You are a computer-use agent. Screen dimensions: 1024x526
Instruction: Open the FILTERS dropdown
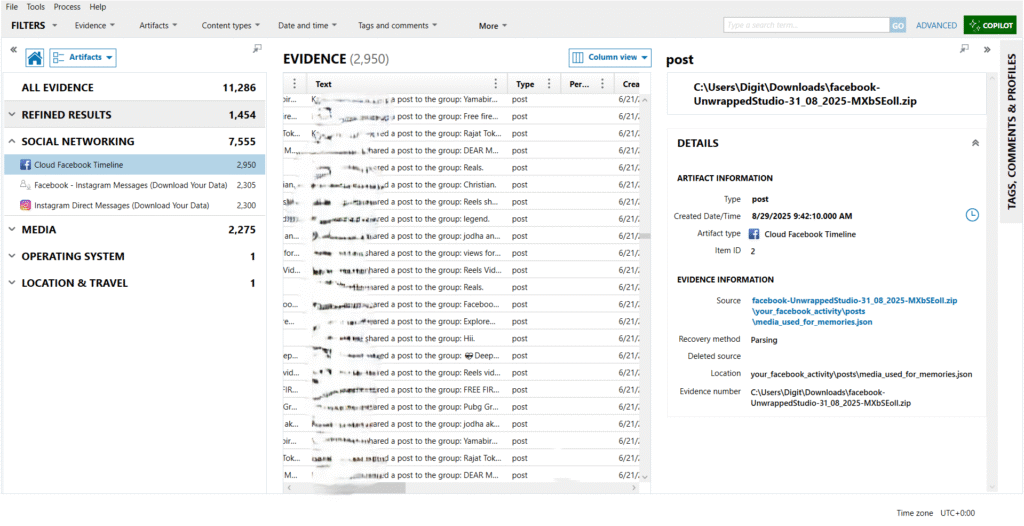35,25
